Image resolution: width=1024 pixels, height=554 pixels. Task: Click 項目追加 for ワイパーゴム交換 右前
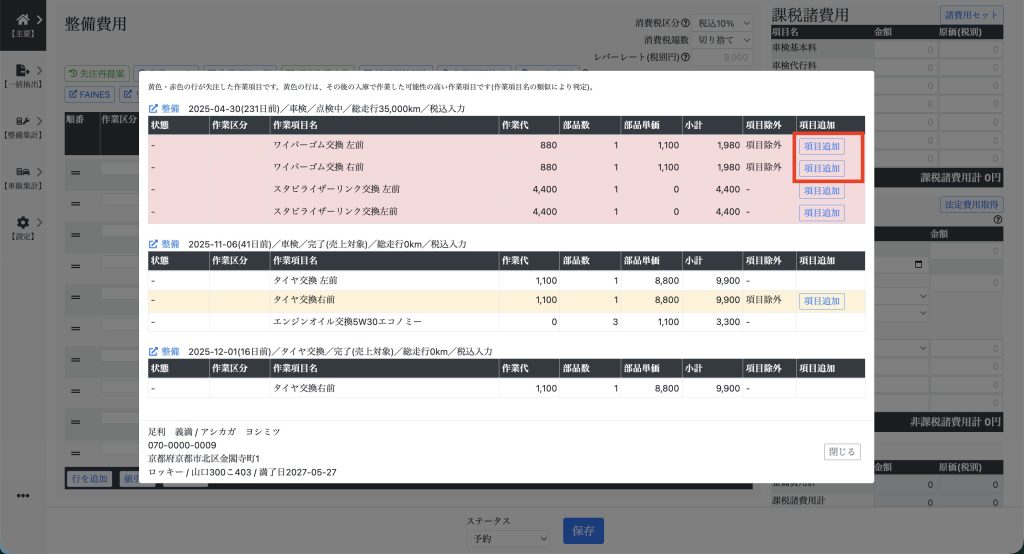821,168
